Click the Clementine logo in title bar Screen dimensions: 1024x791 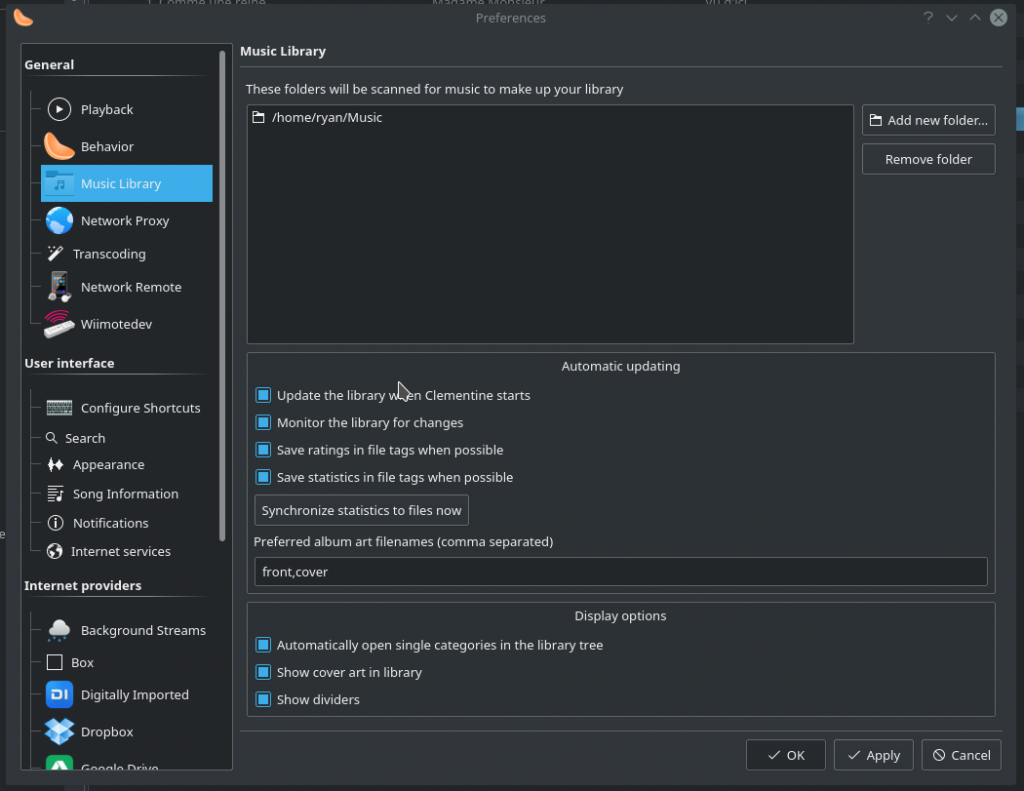pyautogui.click(x=23, y=18)
